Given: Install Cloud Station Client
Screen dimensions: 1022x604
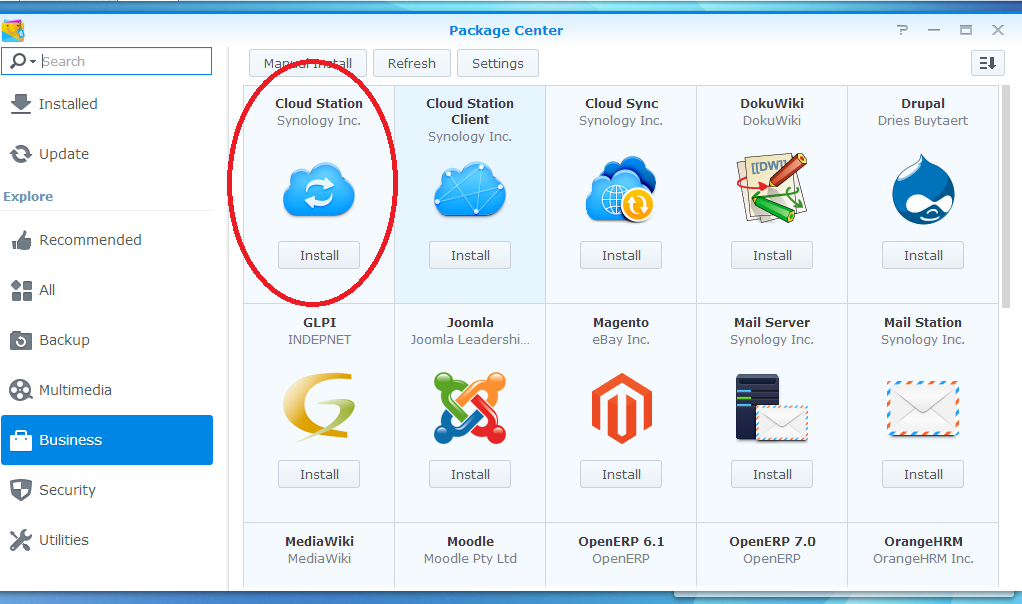Looking at the screenshot, I should 470,255.
